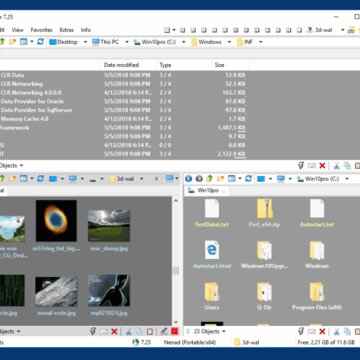Expand Win10pro (C:) dropdown in top breadcrumb

click(183, 42)
